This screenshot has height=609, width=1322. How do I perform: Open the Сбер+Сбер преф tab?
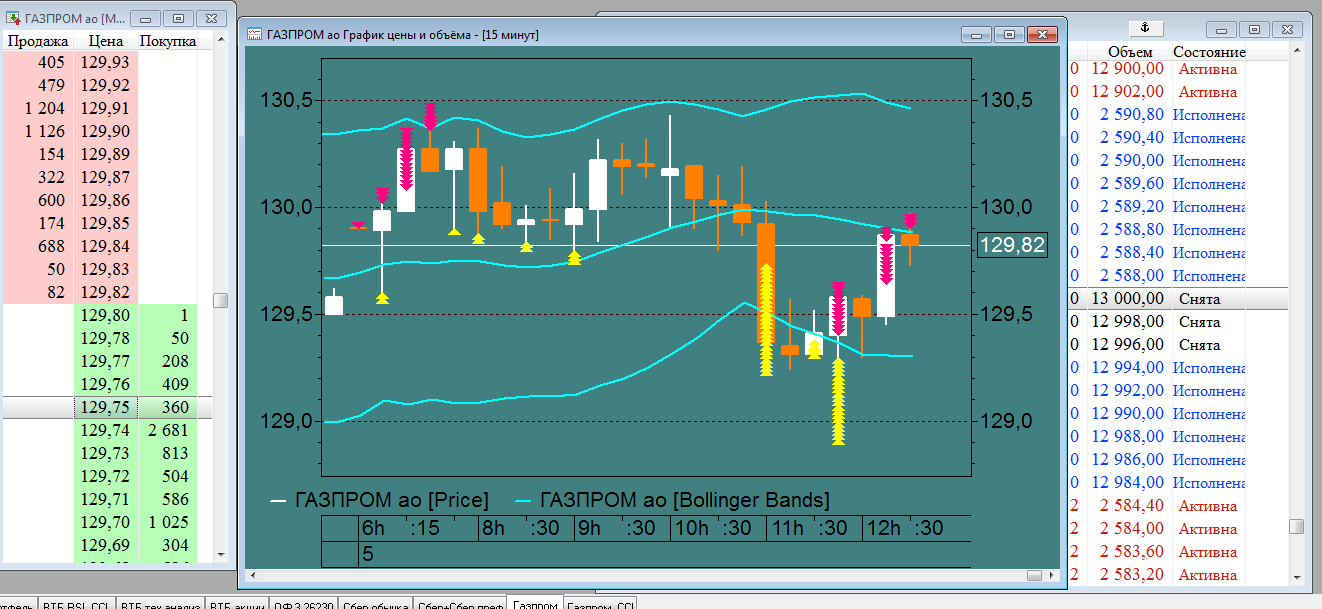point(460,604)
